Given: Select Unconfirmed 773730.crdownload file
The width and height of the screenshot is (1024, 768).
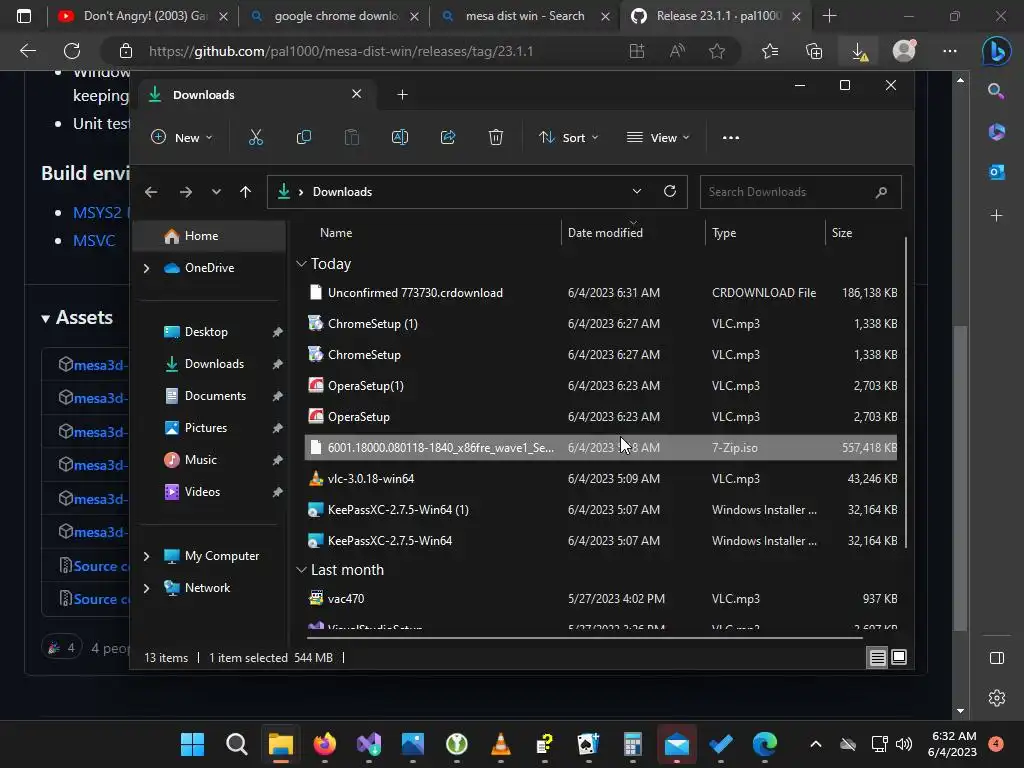Looking at the screenshot, I should (x=601, y=293).
